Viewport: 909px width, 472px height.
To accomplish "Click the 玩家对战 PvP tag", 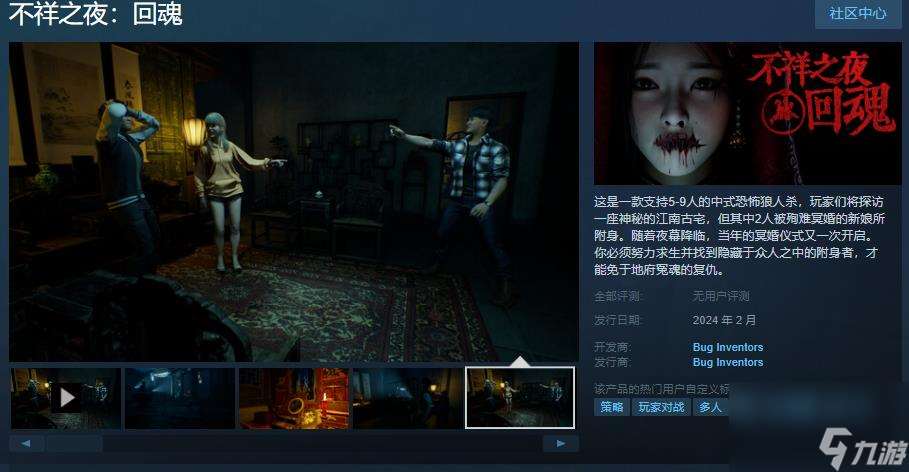I will (x=661, y=407).
